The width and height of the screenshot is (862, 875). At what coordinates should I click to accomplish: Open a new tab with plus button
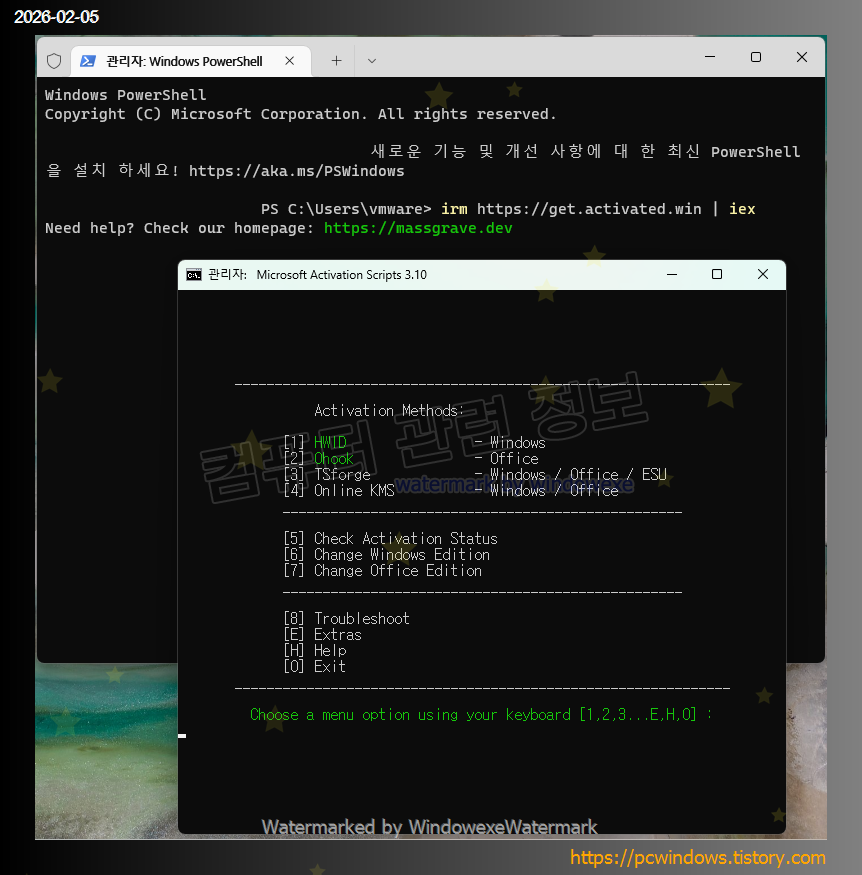[336, 61]
